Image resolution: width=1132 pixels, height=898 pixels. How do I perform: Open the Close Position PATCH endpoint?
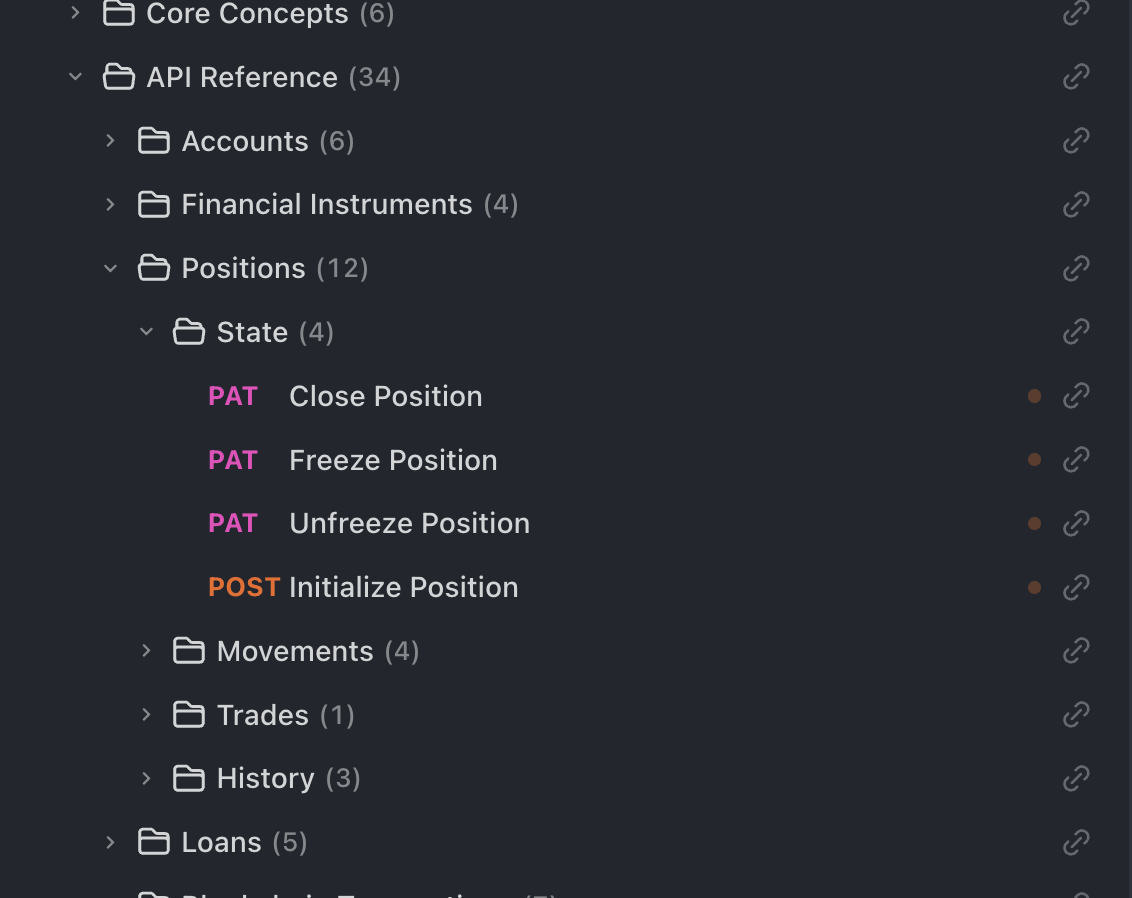coord(385,396)
